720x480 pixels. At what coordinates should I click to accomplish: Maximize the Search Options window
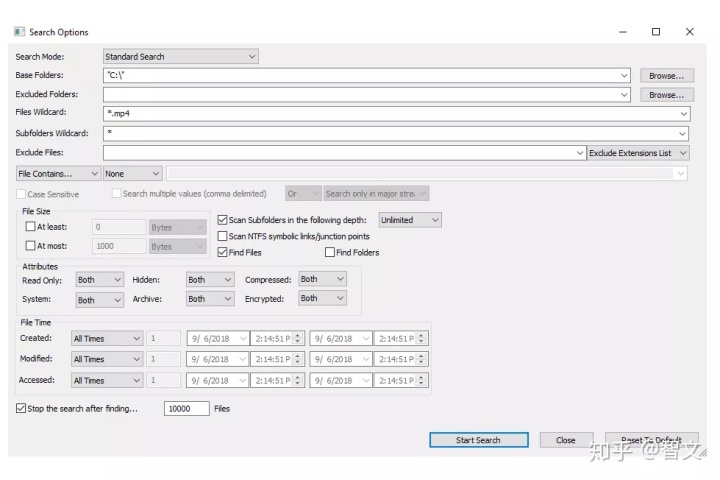point(656,32)
